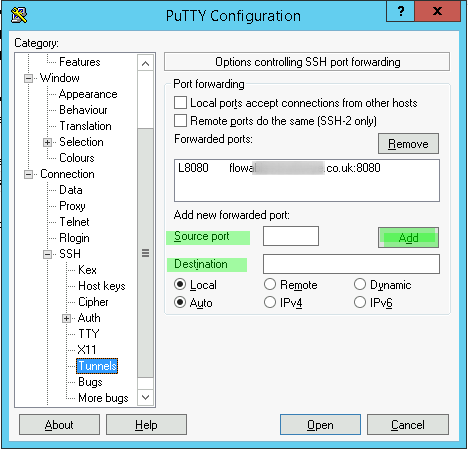Click the category list scrollbar thumb

click(145, 253)
